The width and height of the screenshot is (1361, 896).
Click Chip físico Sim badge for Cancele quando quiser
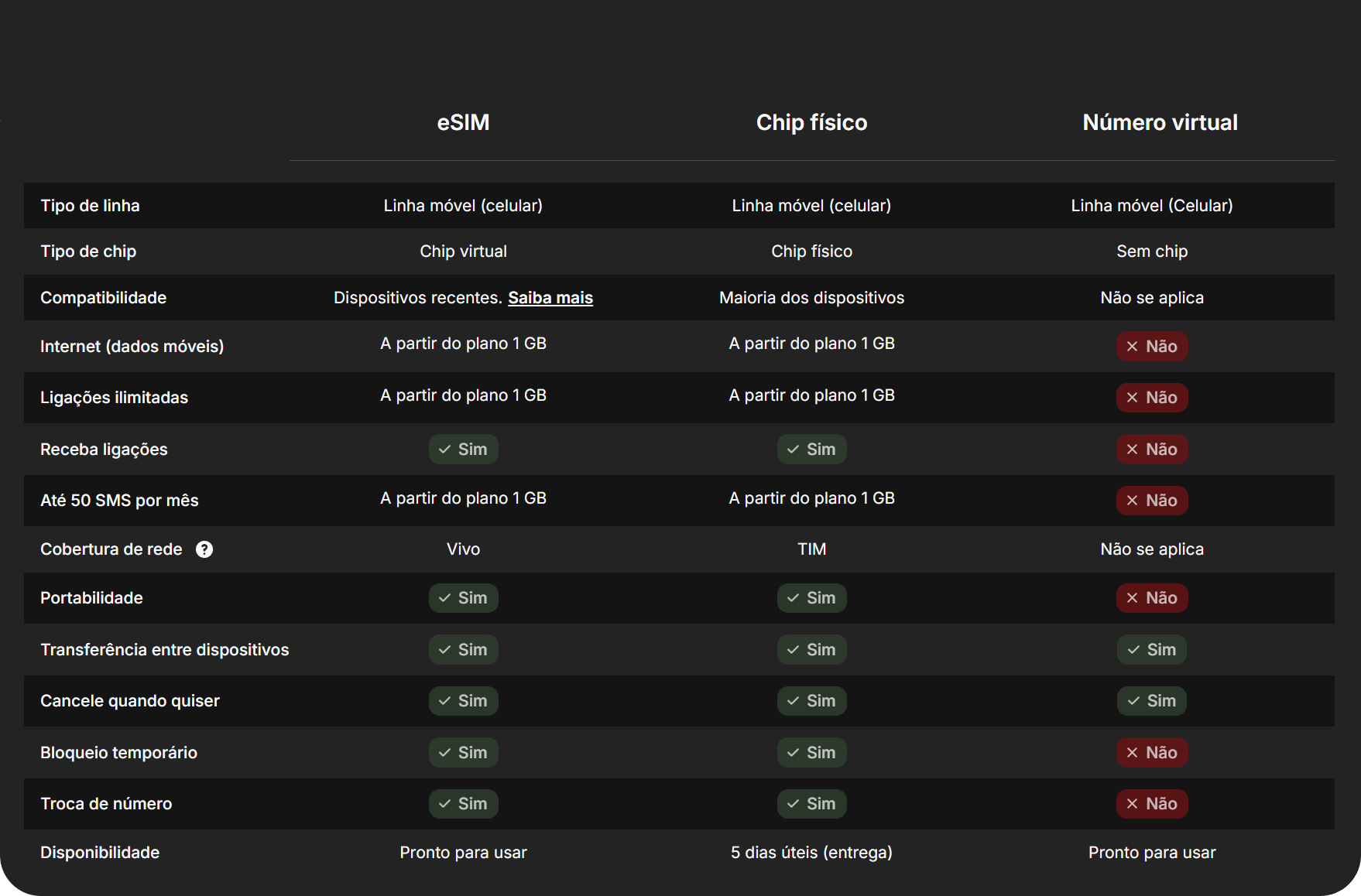[811, 701]
